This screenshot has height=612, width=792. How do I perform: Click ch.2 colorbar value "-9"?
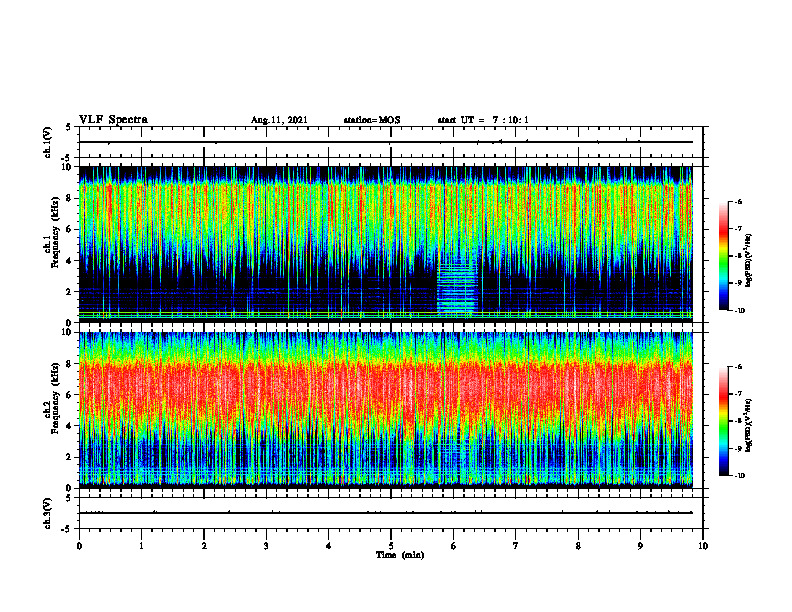737,448
